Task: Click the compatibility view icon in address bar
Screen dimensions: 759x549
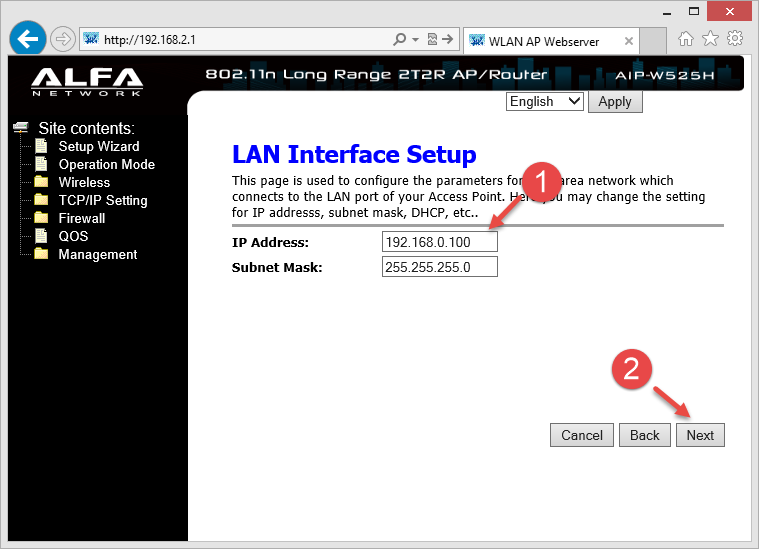Action: [432, 39]
